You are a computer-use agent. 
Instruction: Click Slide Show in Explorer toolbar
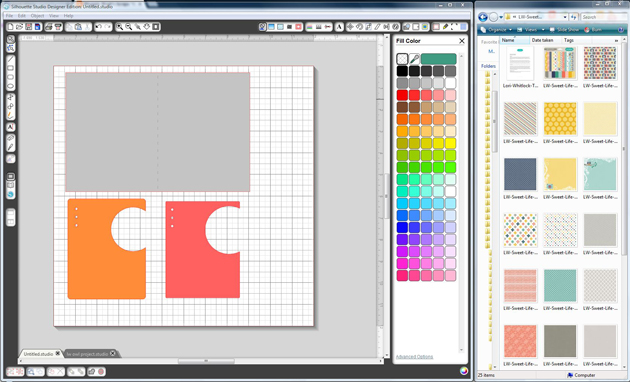coord(565,30)
